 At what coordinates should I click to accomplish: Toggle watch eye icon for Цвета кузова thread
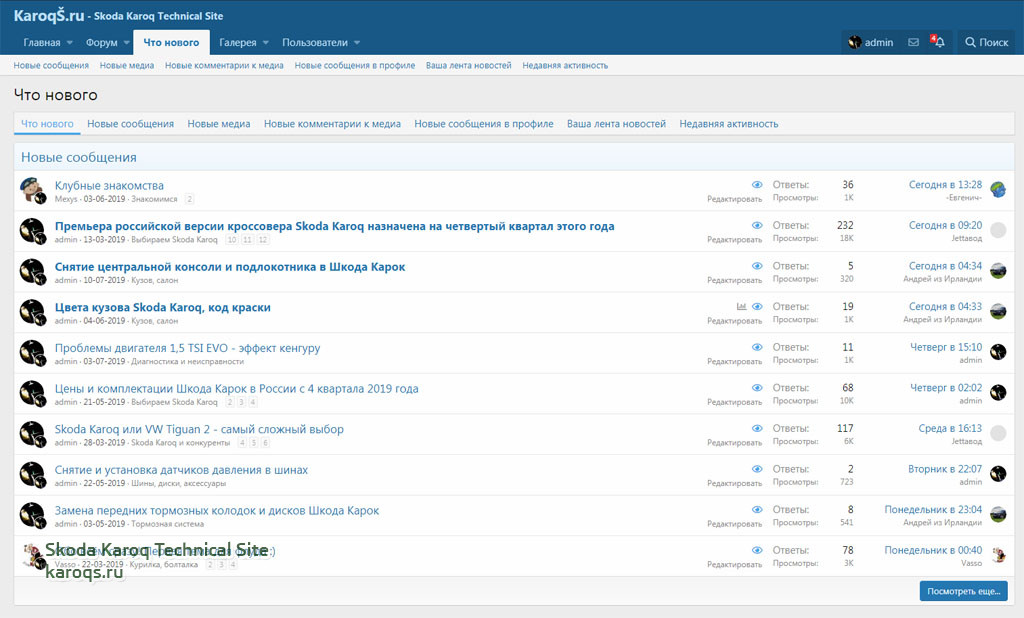click(757, 306)
